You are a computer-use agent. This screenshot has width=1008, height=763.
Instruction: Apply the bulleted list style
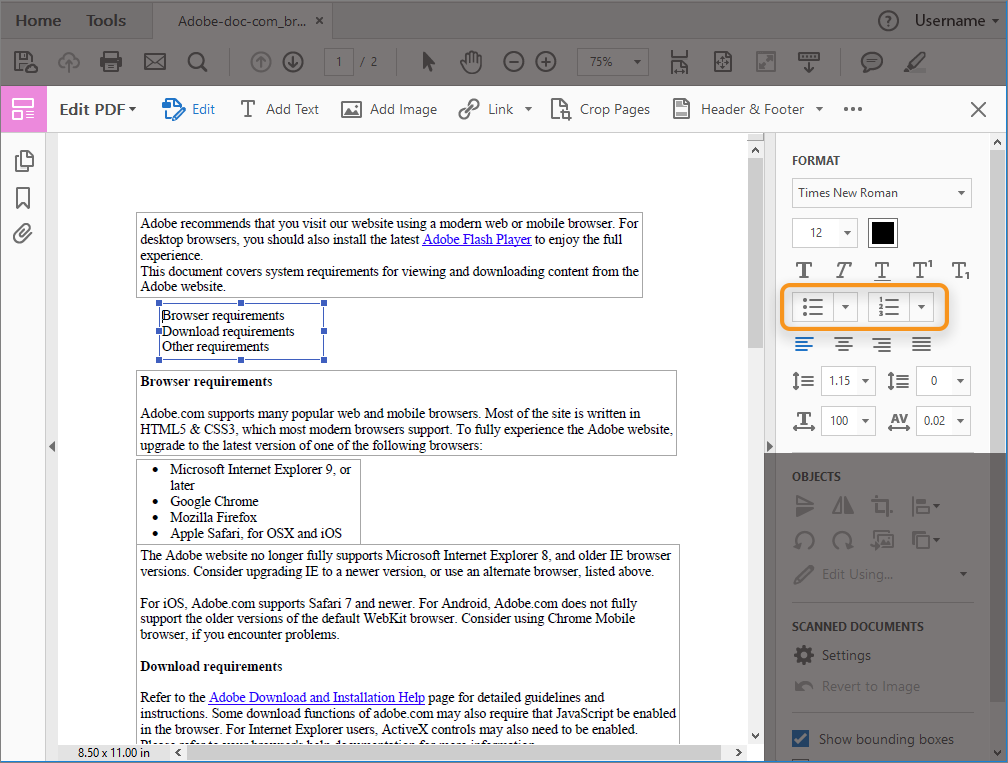[813, 306]
